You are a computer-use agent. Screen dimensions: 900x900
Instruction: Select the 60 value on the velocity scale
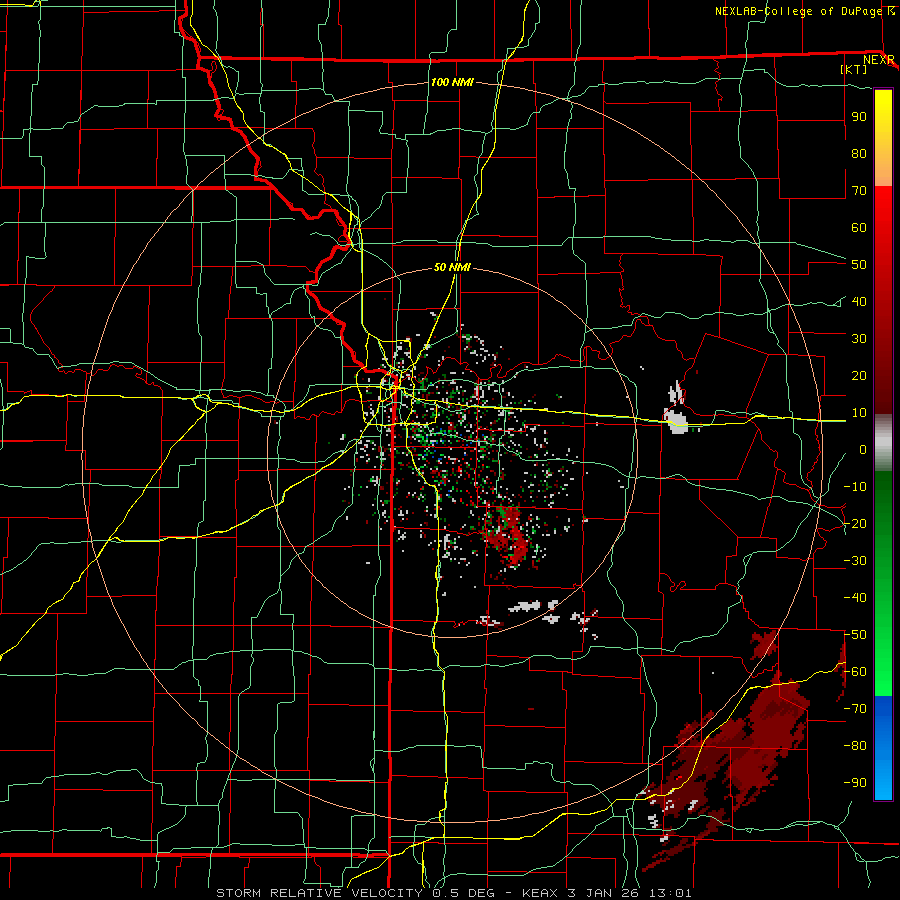(859, 227)
